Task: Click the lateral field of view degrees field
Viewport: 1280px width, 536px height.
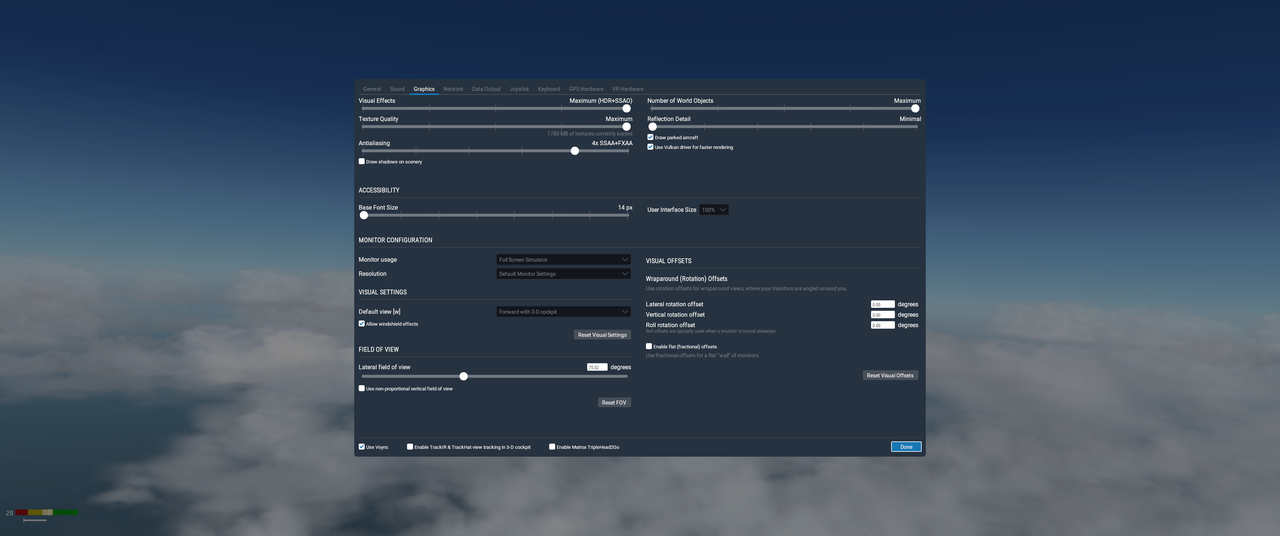Action: 597,367
